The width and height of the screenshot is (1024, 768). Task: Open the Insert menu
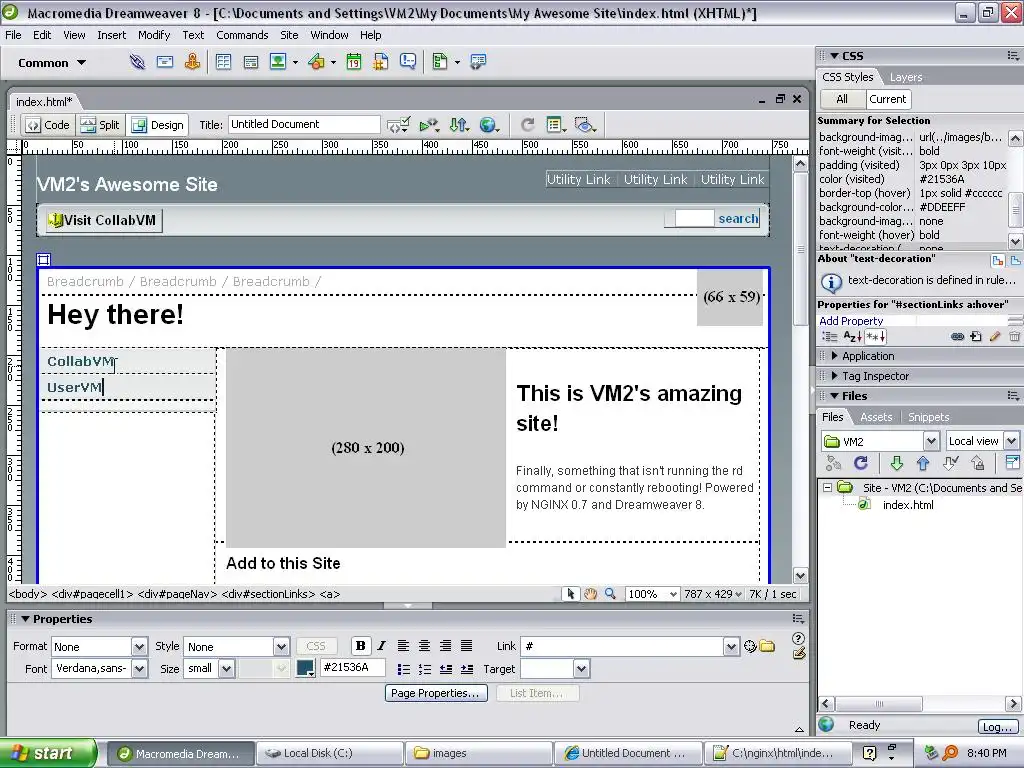112,35
